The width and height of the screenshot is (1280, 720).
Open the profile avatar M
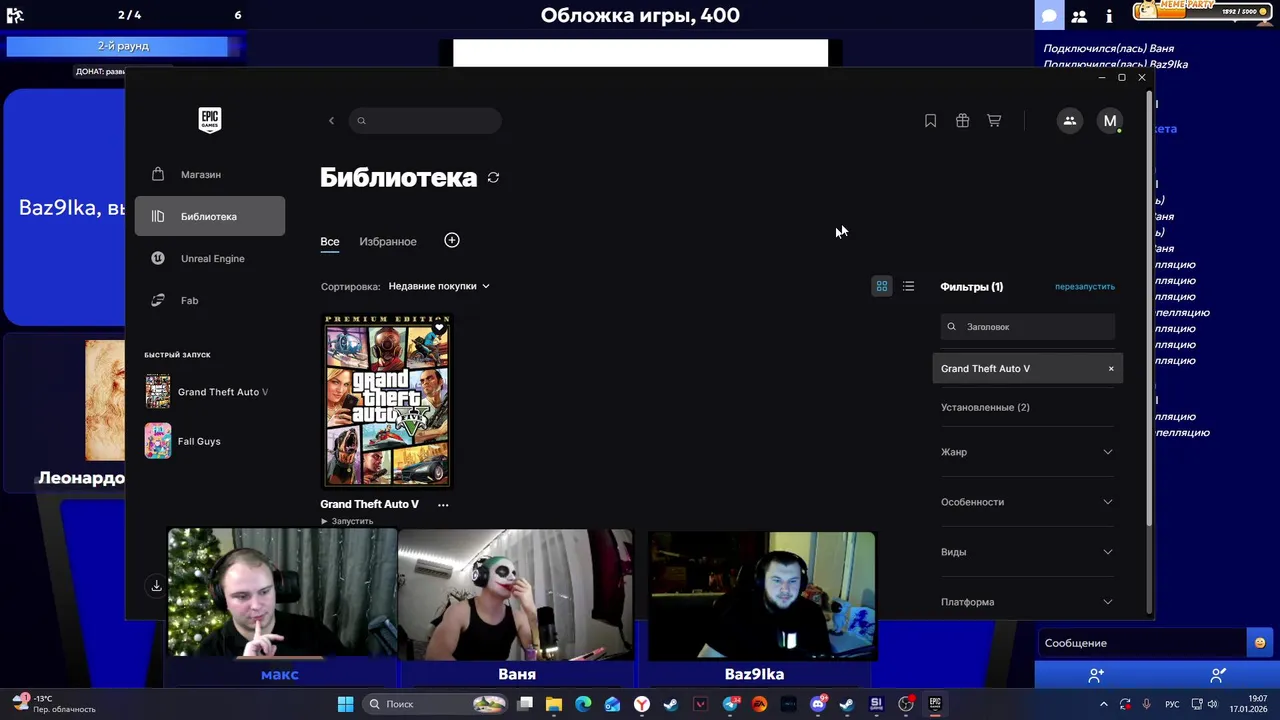(1109, 121)
